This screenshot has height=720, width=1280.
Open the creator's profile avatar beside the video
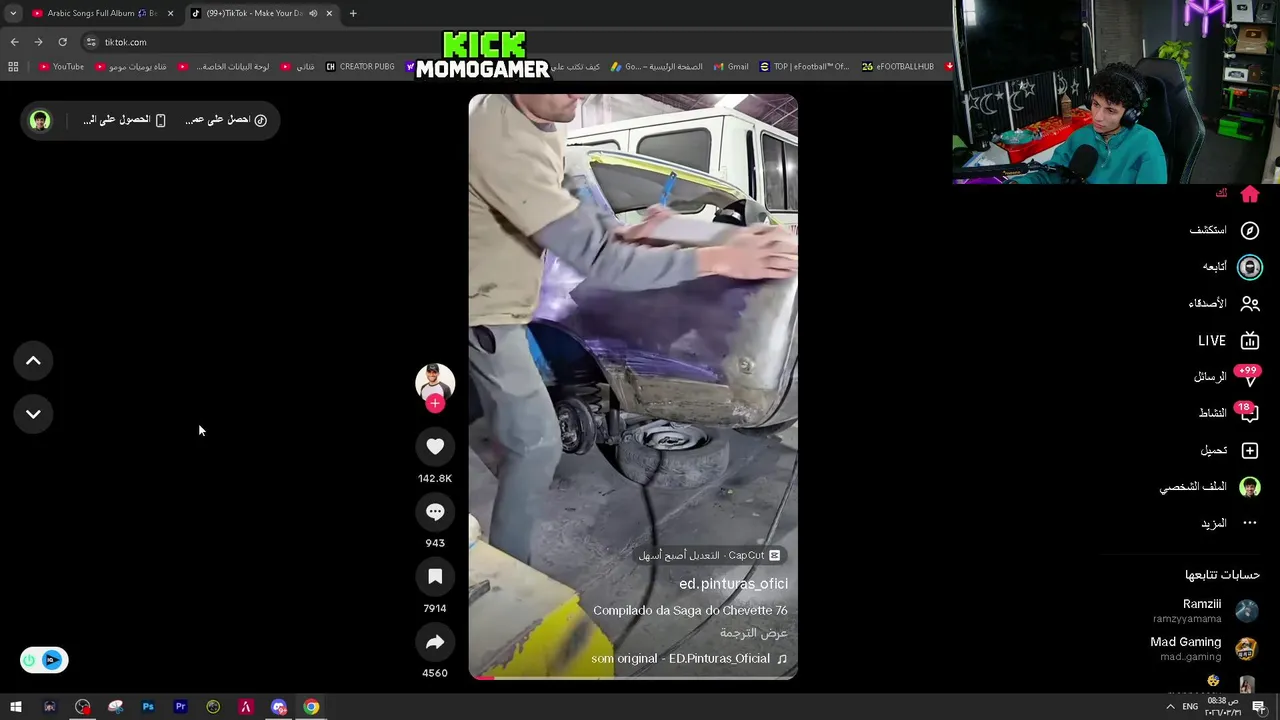[x=435, y=382]
